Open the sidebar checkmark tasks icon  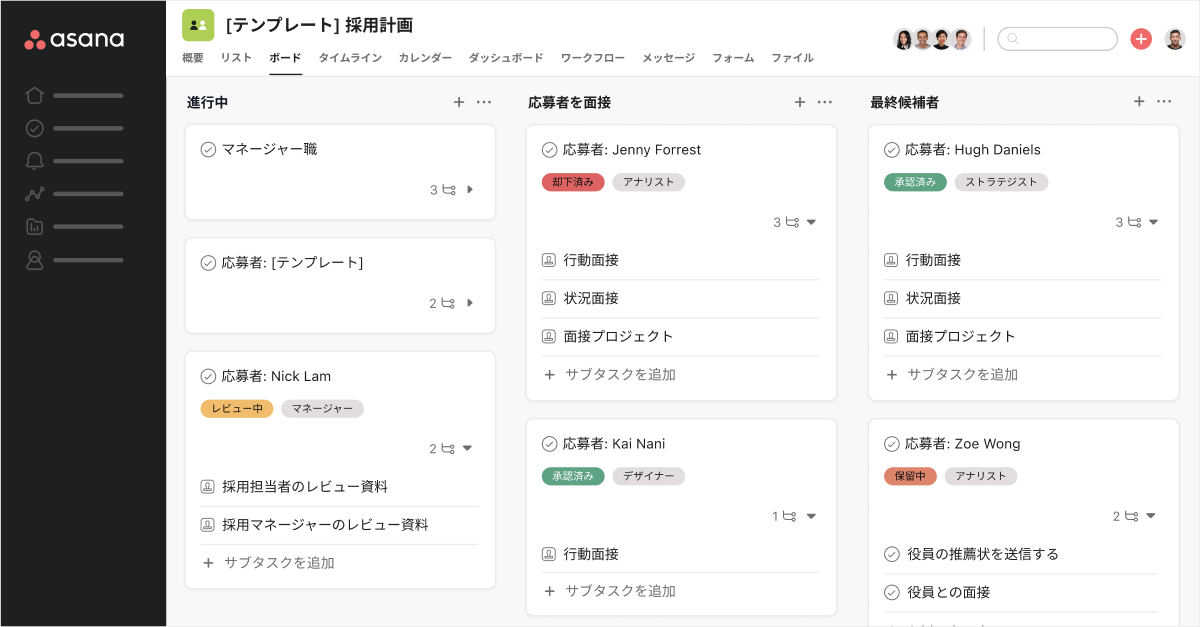click(x=35, y=128)
